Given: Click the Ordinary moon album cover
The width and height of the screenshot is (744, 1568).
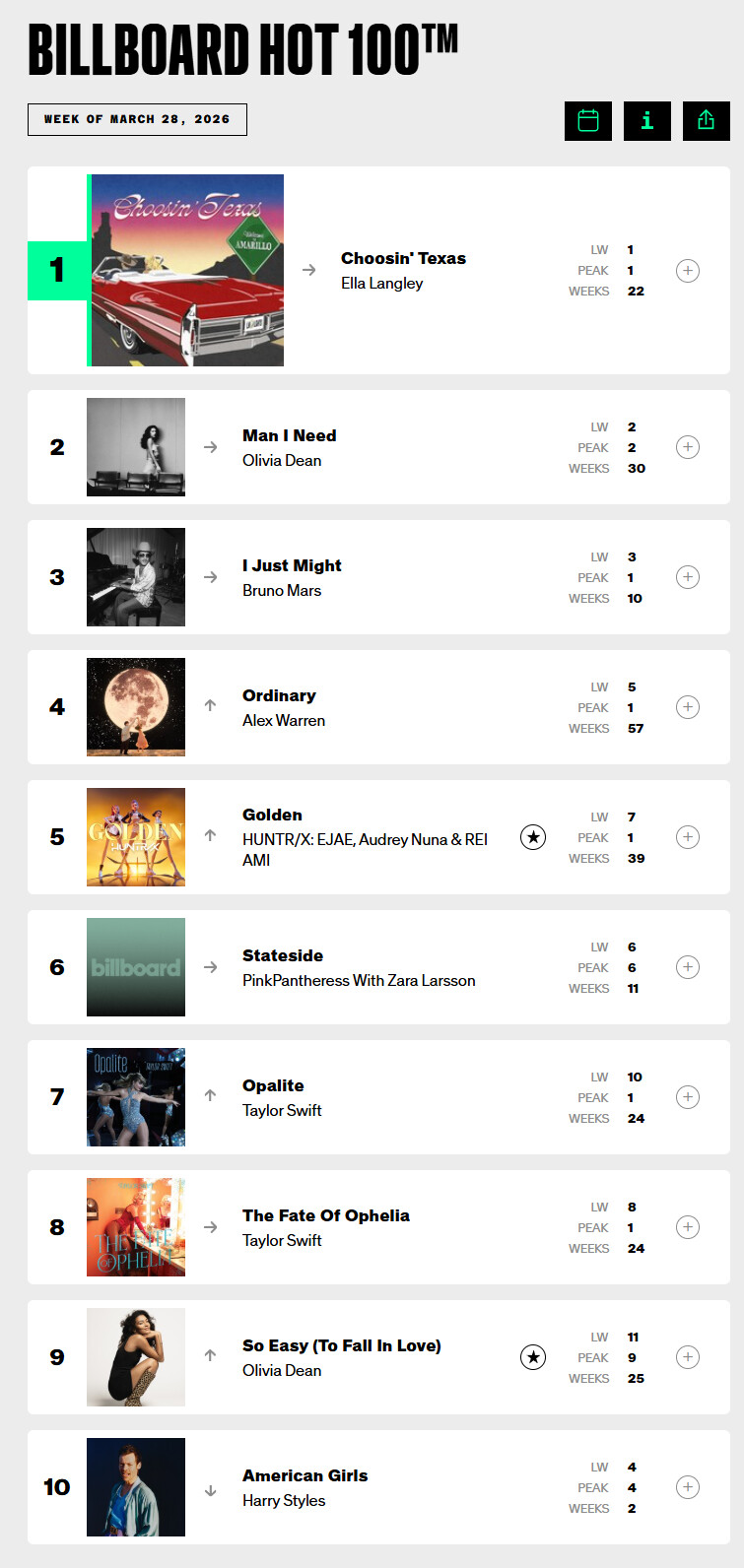Looking at the screenshot, I should click(x=136, y=707).
